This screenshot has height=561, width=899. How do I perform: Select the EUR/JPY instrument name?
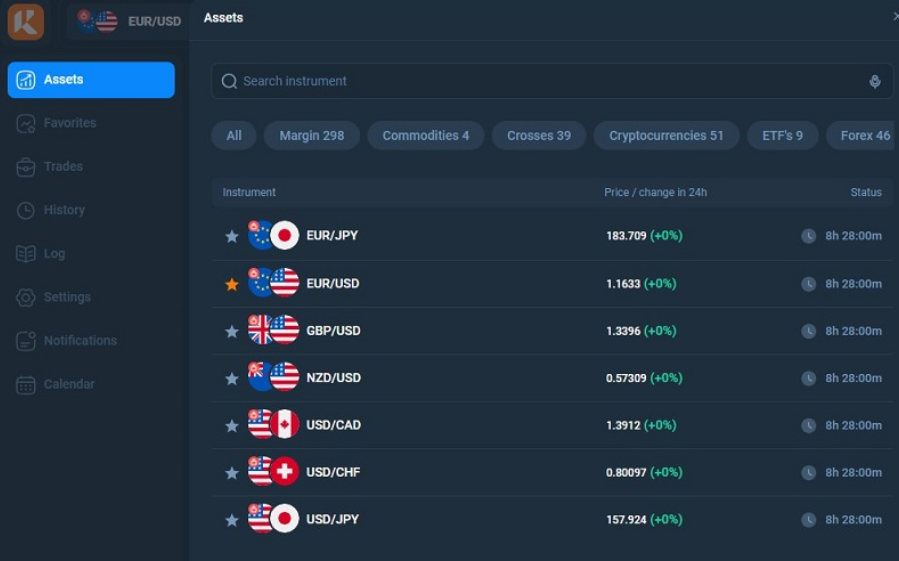point(332,236)
